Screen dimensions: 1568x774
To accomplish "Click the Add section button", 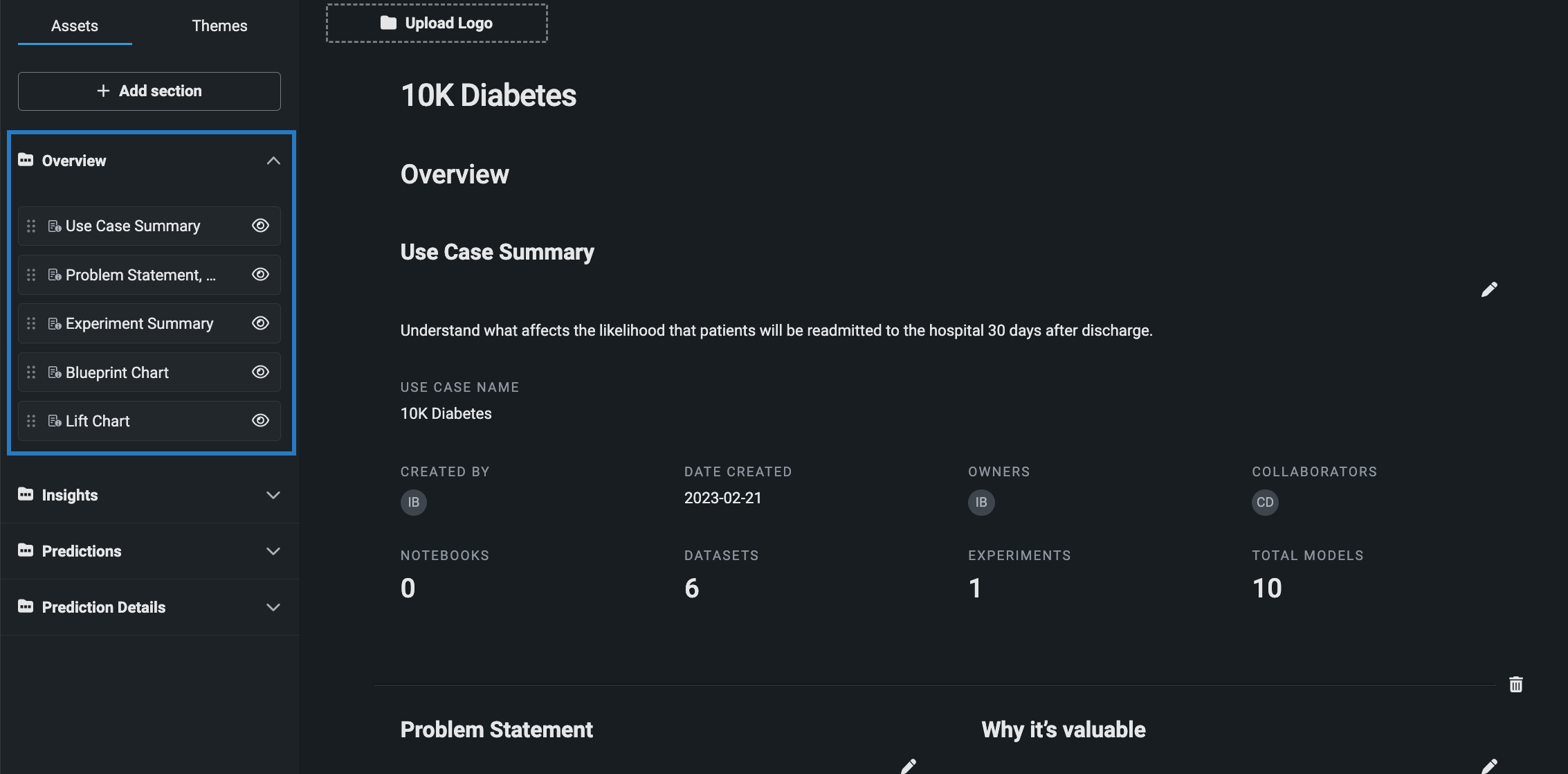I will tap(149, 91).
